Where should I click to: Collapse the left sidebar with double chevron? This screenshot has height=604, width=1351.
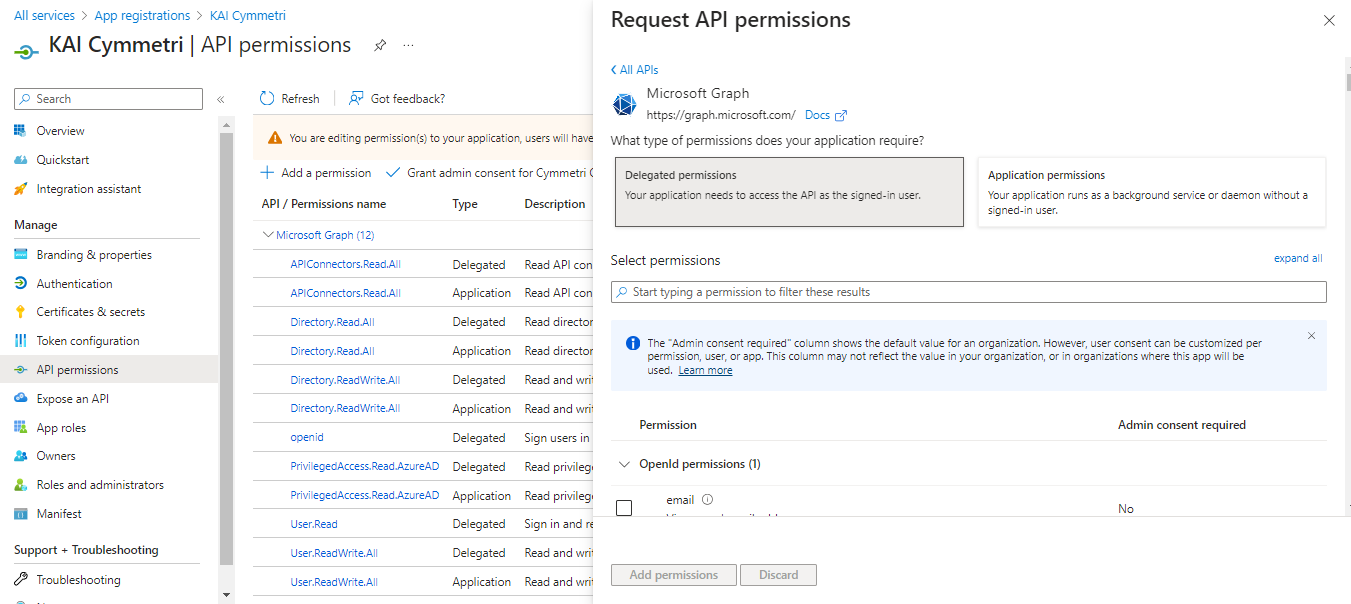click(x=221, y=99)
